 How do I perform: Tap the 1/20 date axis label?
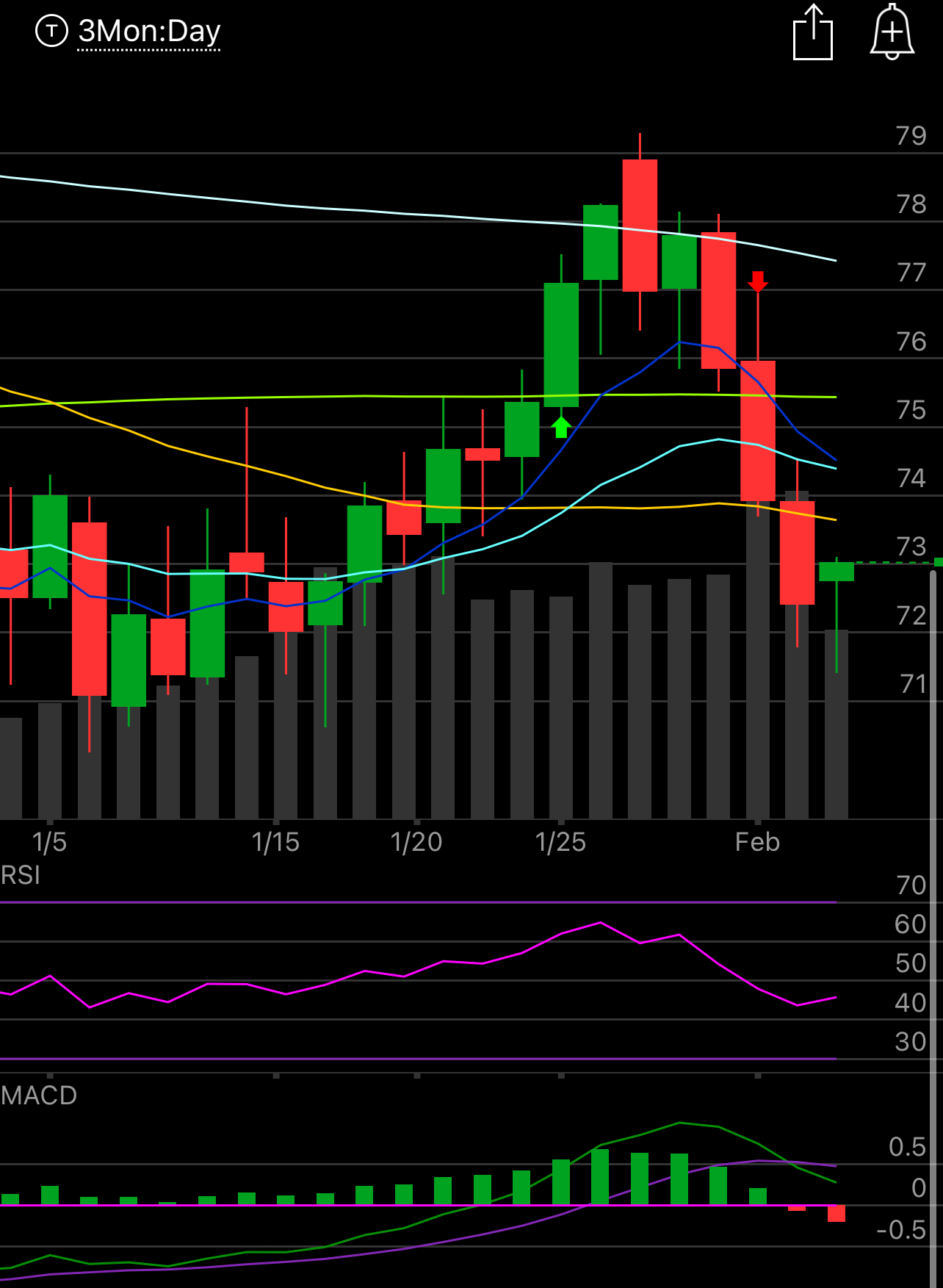tap(416, 842)
